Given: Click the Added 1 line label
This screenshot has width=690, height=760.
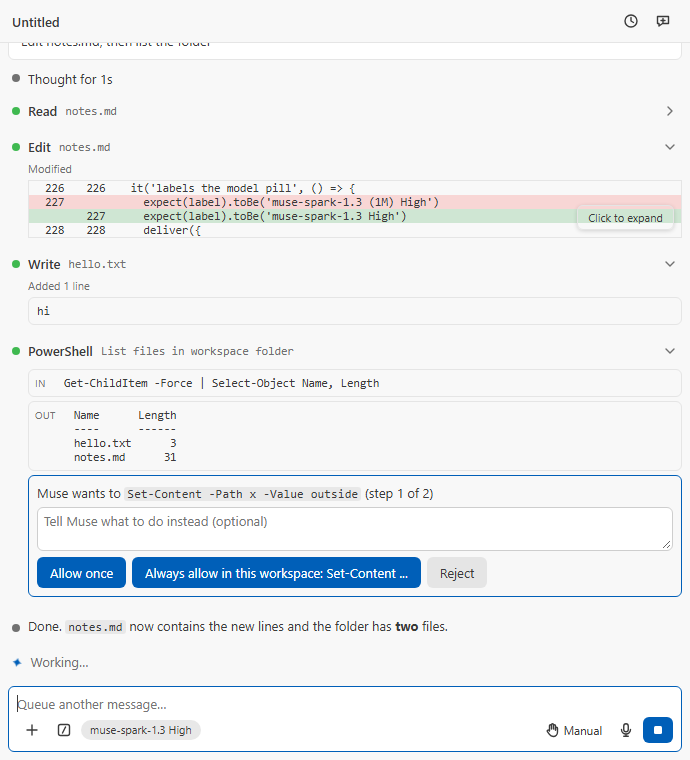Looking at the screenshot, I should click(59, 286).
